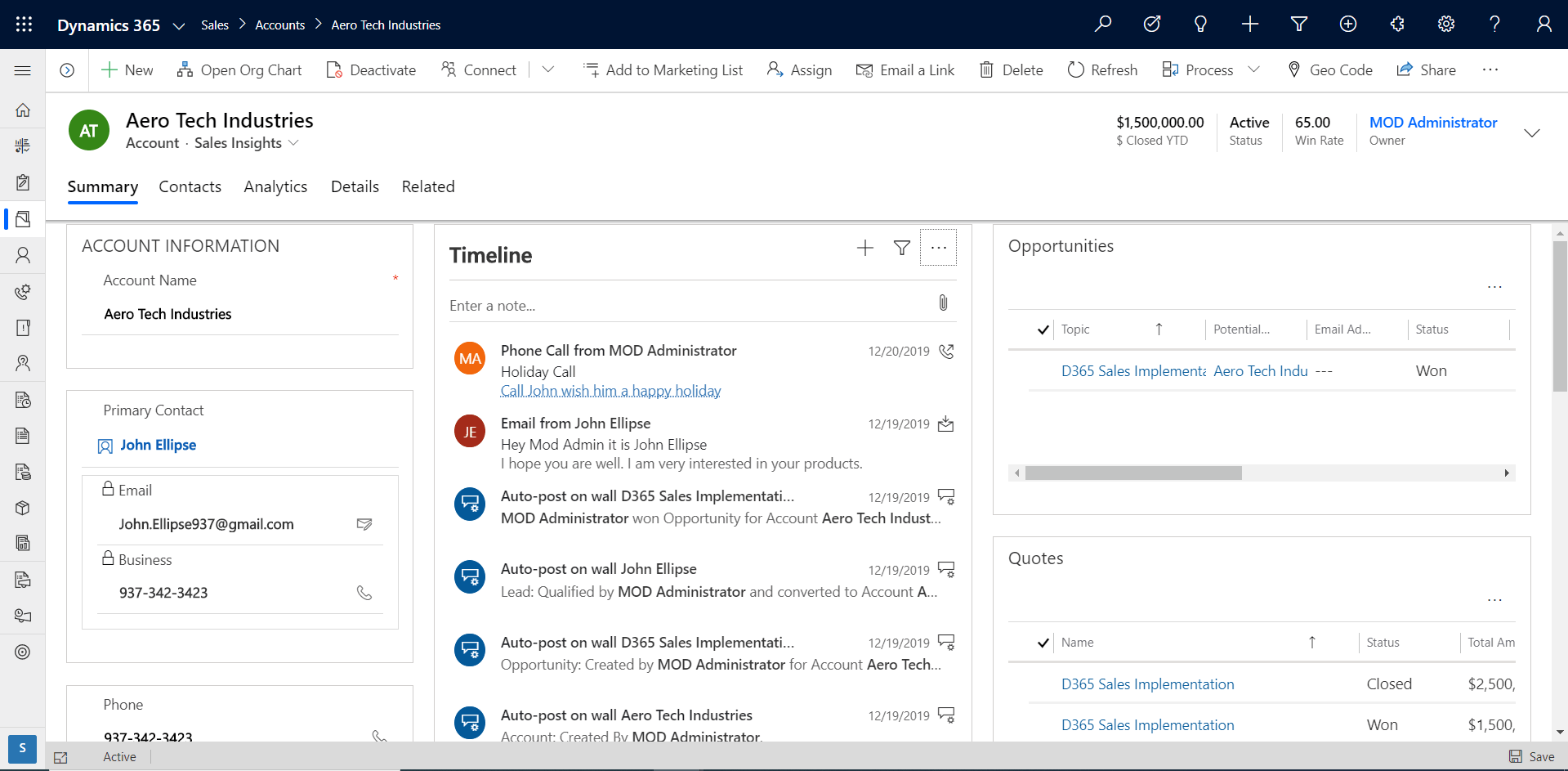Call business number 937-342-3423 icon

point(364,593)
